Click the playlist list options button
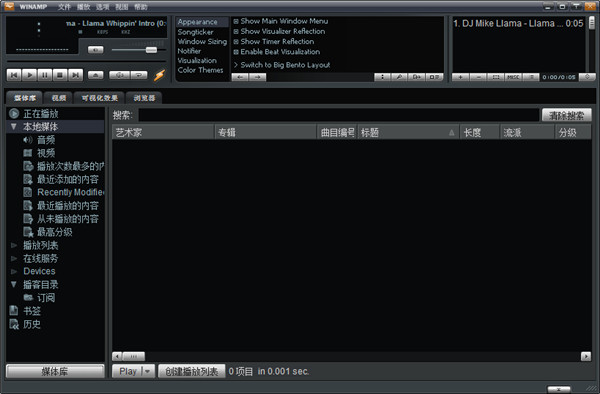This screenshot has height=394, width=600. pyautogui.click(x=531, y=77)
